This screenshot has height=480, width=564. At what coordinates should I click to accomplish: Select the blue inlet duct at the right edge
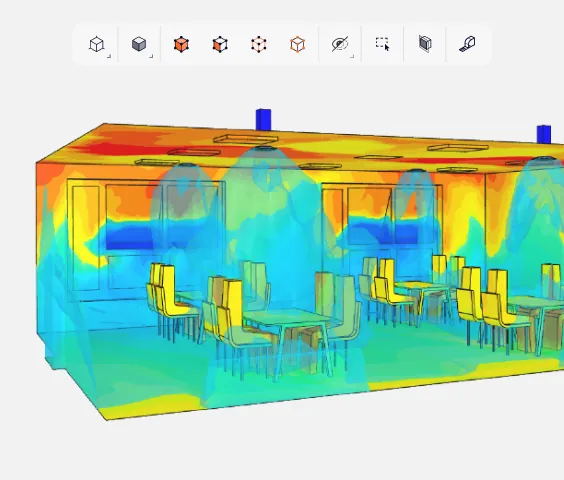pyautogui.click(x=543, y=134)
